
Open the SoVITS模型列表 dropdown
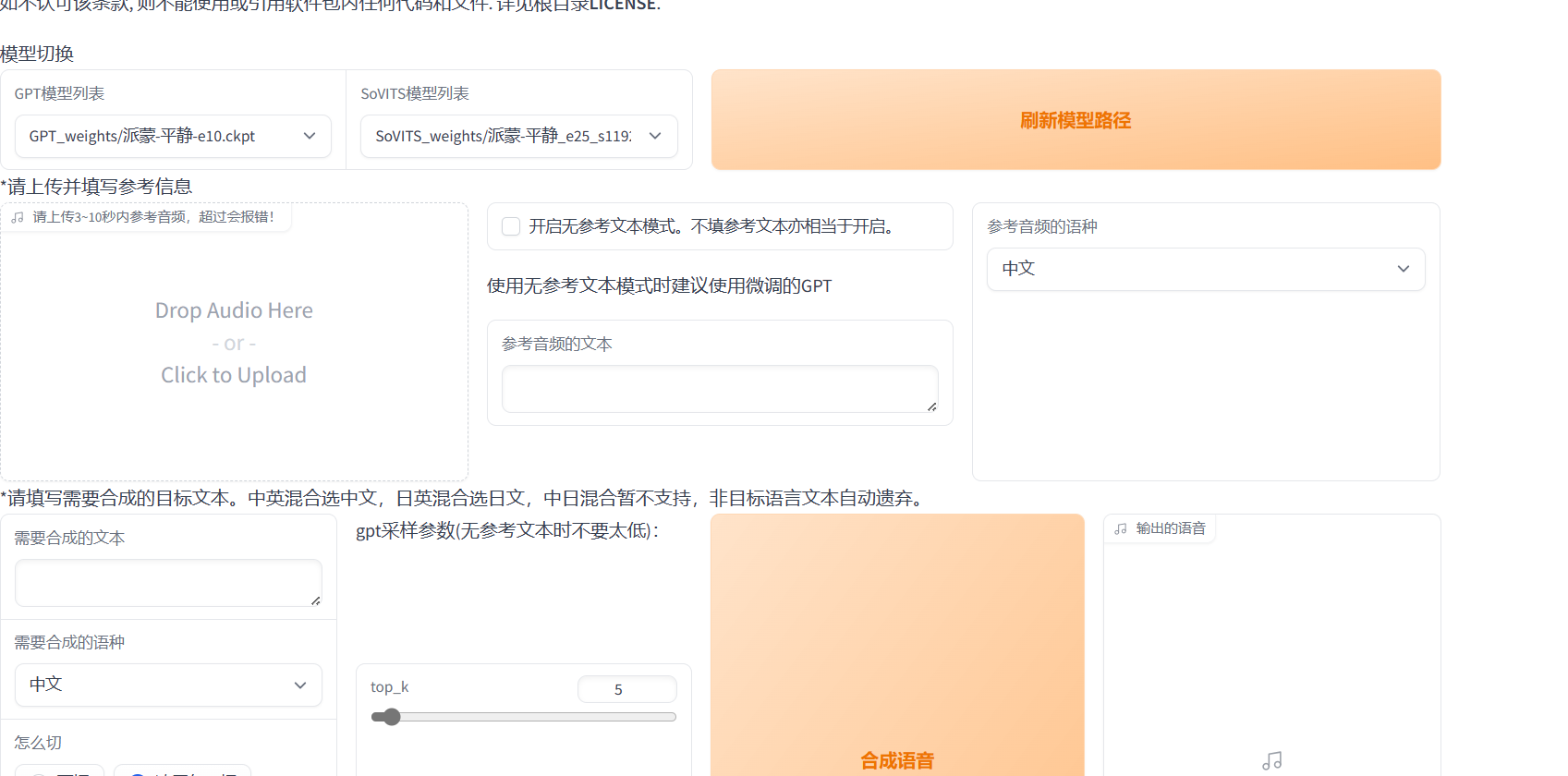[x=518, y=136]
